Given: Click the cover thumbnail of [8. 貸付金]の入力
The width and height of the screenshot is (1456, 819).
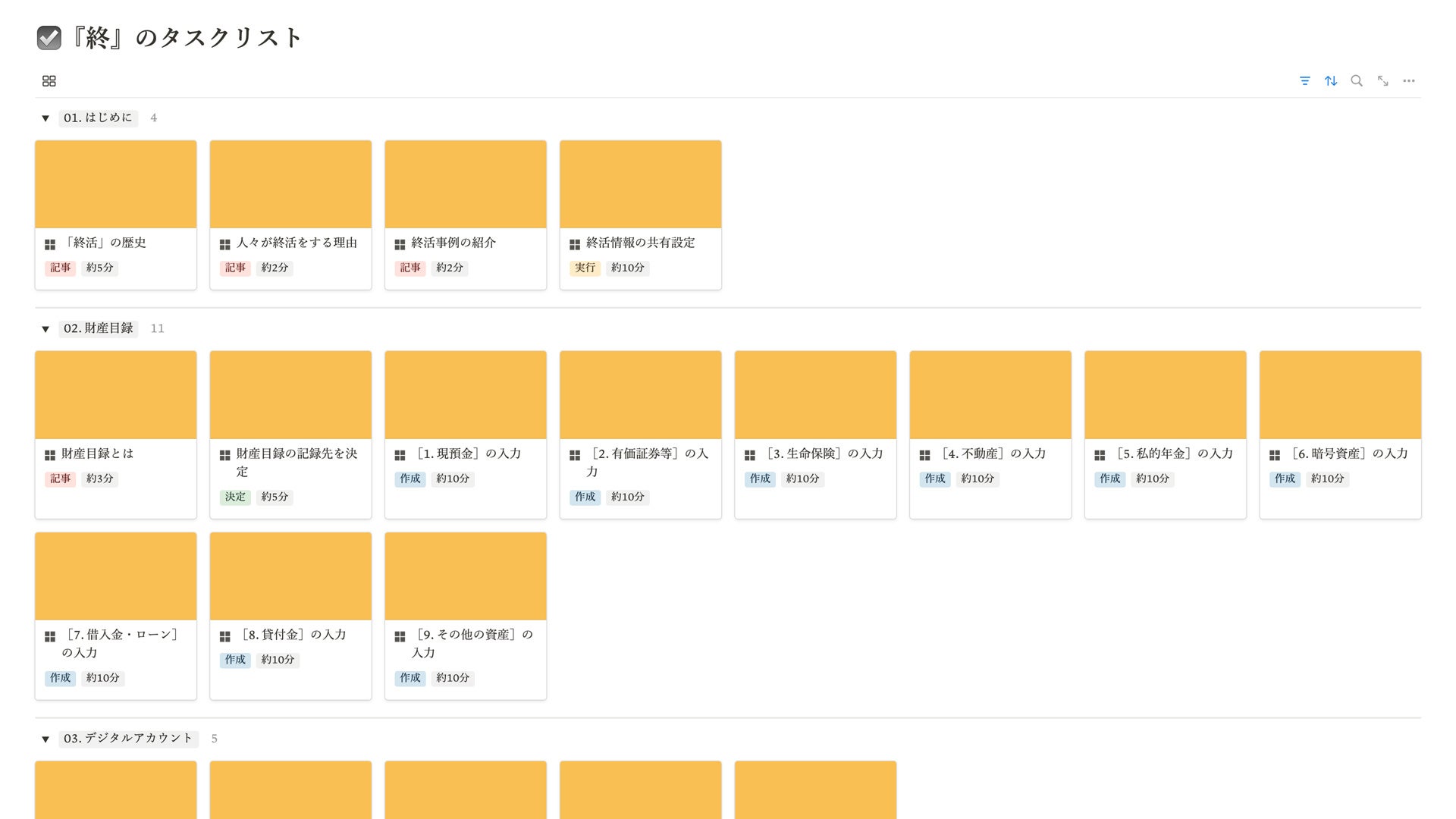Looking at the screenshot, I should pos(290,576).
